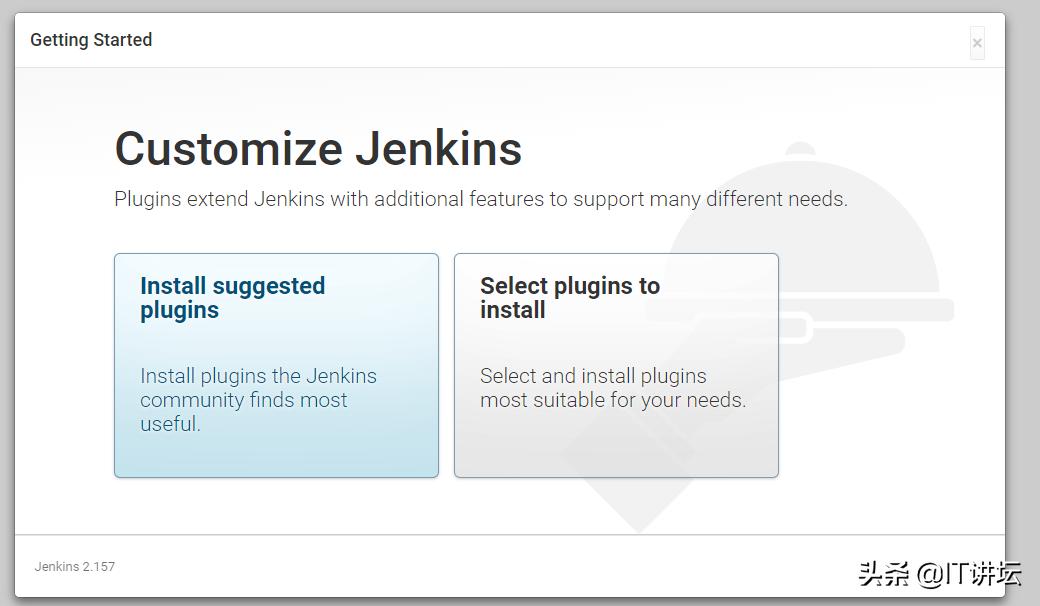The width and height of the screenshot is (1040, 606).
Task: Click the 'Install plugins the Jenkins community' description
Action: 258,388
